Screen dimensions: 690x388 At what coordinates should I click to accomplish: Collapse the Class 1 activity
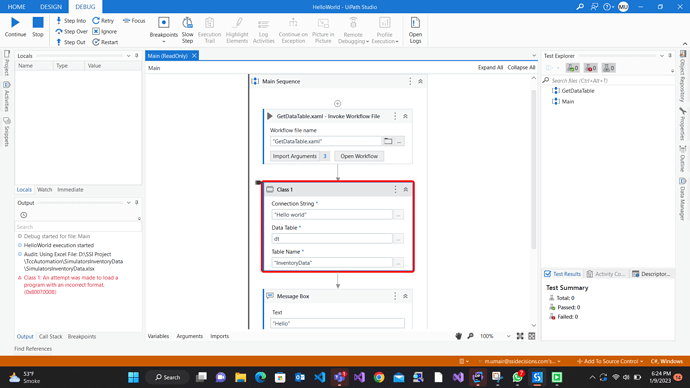point(406,190)
